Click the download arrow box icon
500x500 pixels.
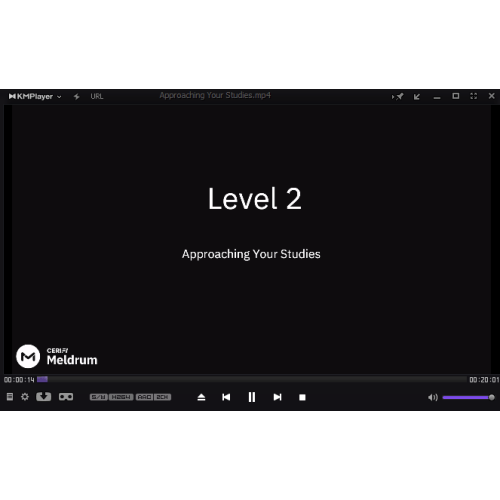pos(44,397)
